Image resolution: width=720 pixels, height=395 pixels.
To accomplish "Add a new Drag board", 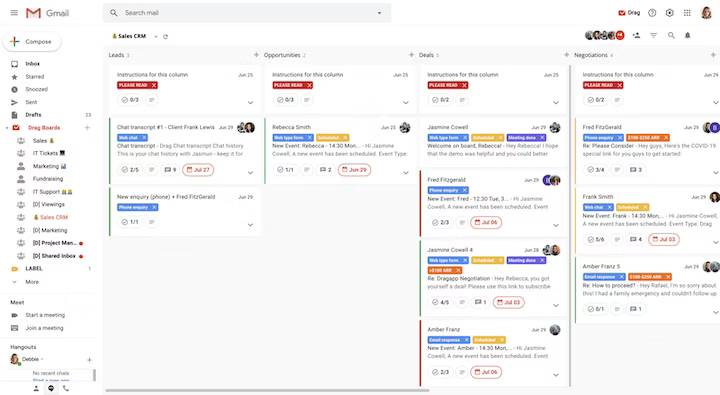I will (87, 128).
